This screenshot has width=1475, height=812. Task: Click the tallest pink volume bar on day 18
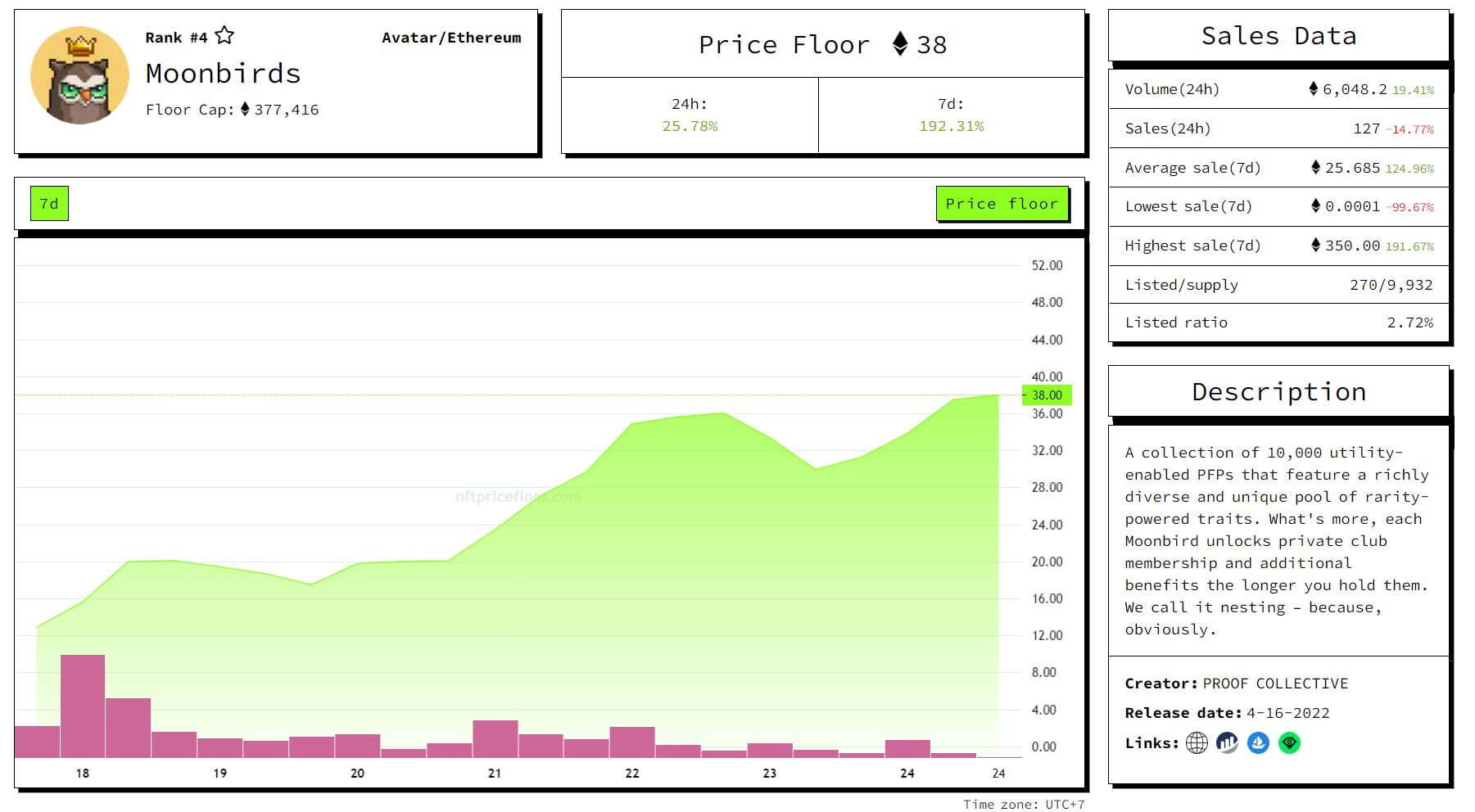[x=83, y=706]
